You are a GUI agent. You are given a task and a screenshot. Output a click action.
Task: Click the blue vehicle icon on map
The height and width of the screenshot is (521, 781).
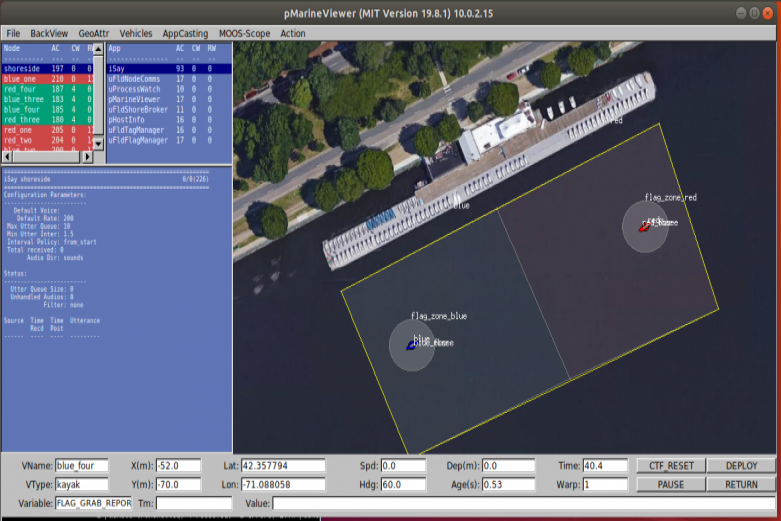tap(411, 345)
